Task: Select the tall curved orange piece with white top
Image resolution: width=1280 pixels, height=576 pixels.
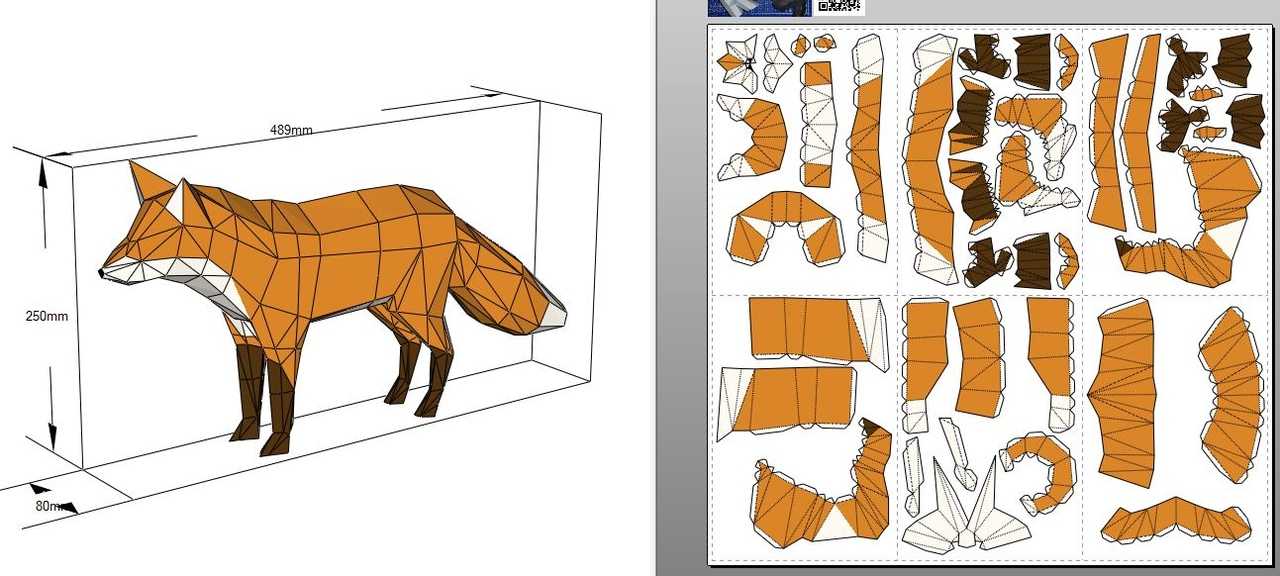Action: [930, 160]
